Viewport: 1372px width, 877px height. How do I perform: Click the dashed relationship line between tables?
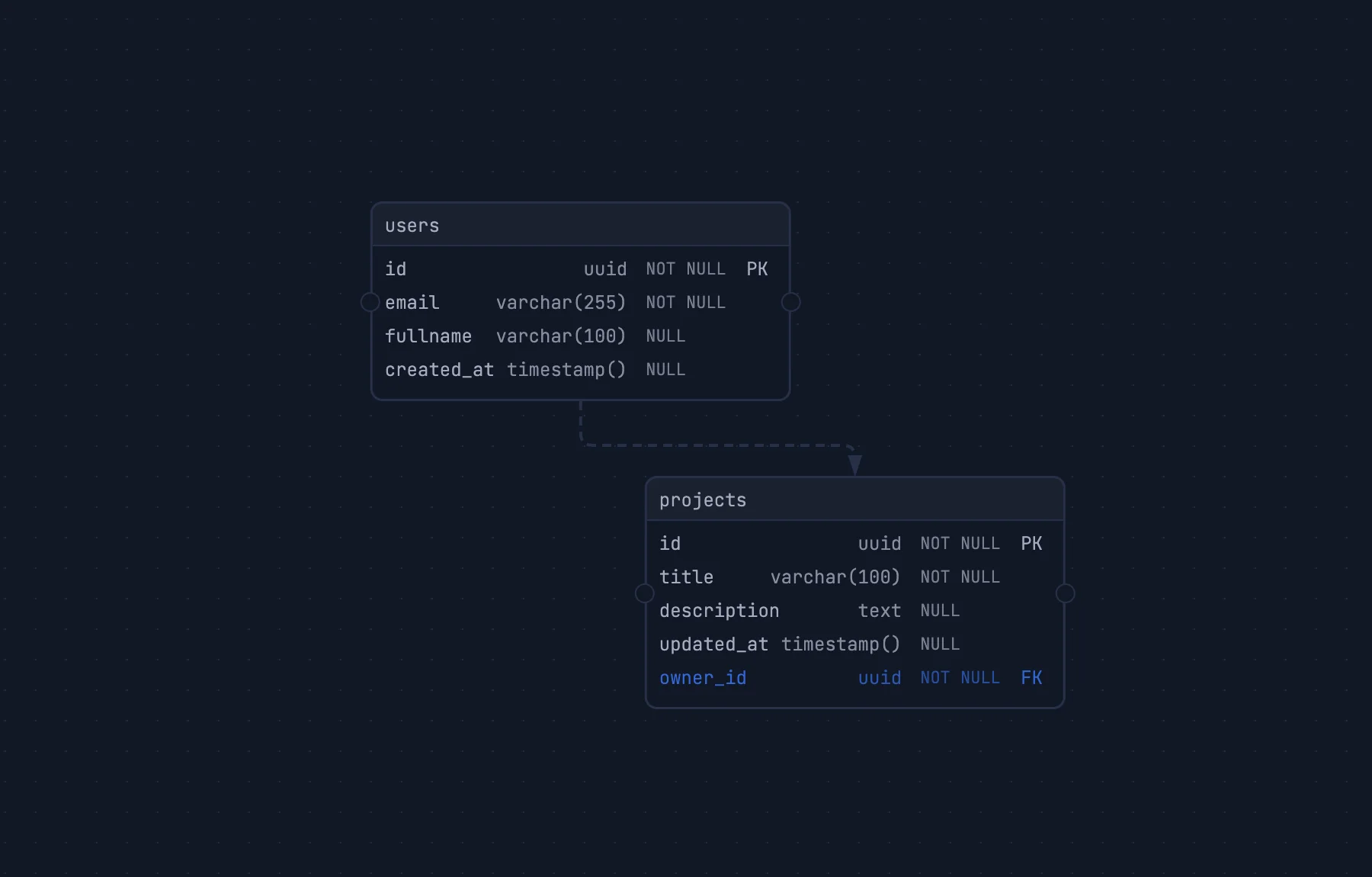pos(716,444)
